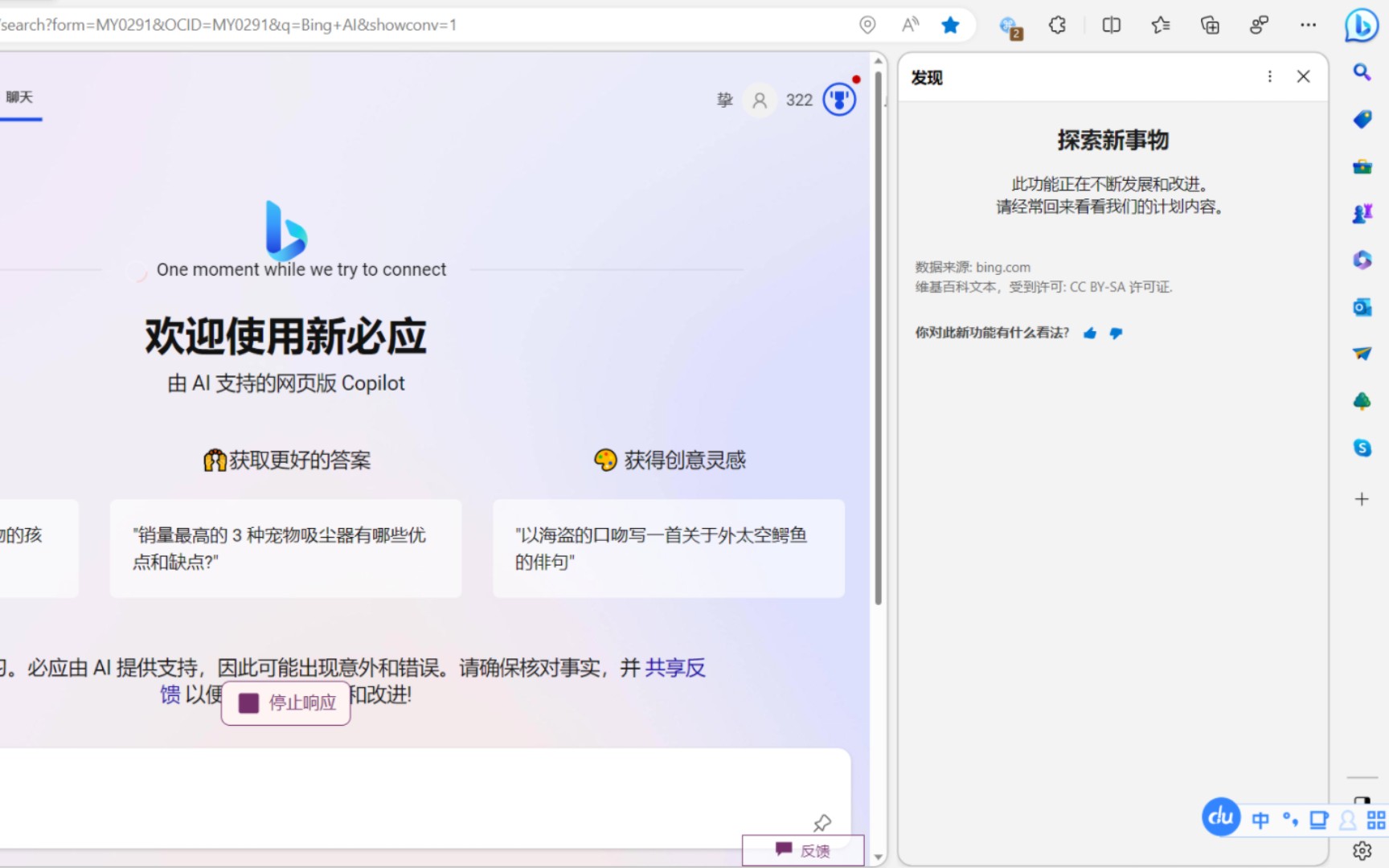Open the IME soft keyboard icon
This screenshot has width=1389, height=868.
pyautogui.click(x=1319, y=820)
